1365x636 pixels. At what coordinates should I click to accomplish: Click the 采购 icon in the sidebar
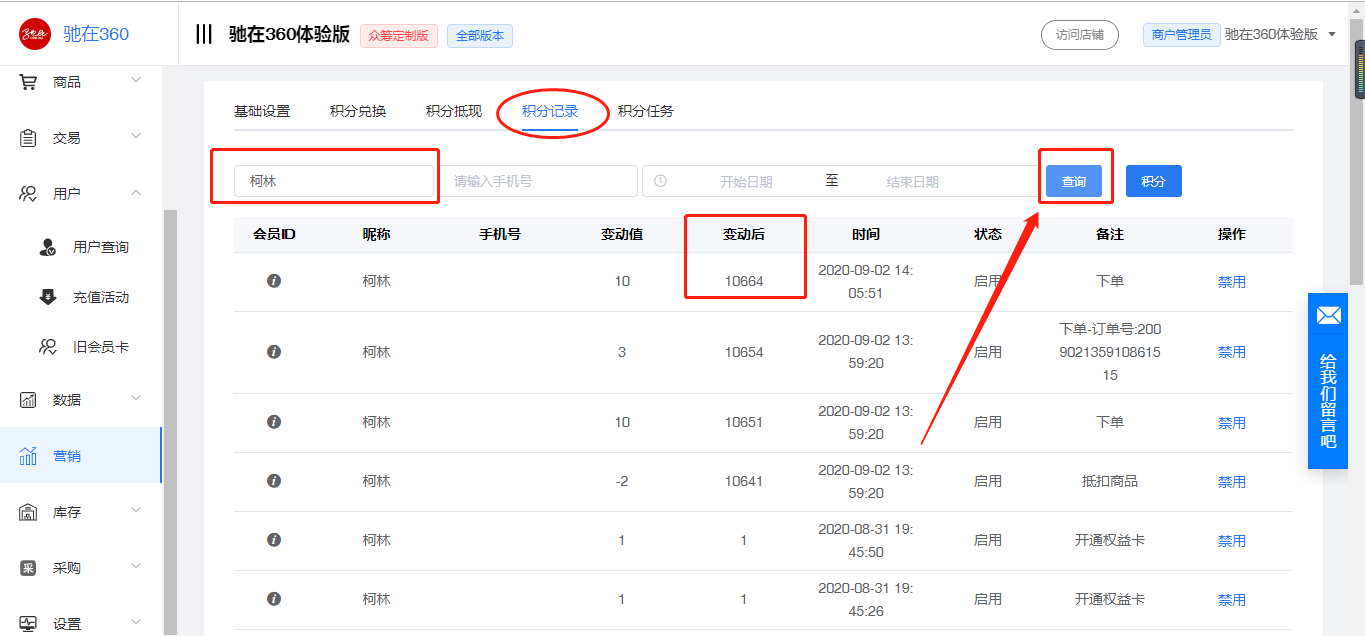(29, 568)
